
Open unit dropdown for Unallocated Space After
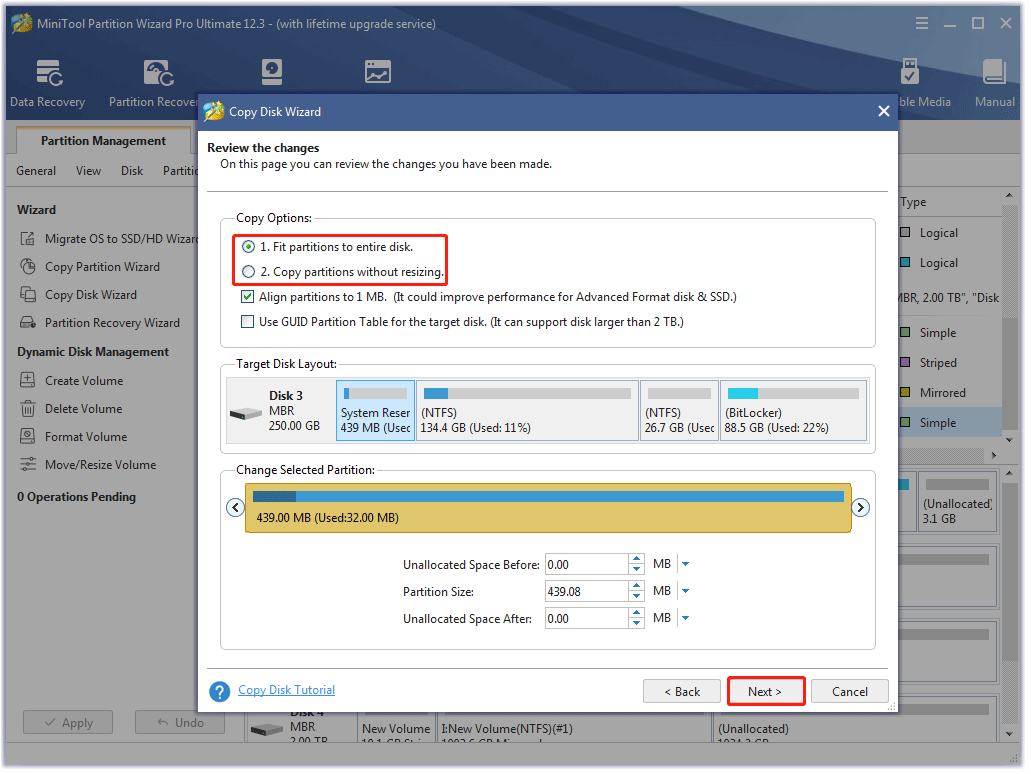(x=685, y=618)
